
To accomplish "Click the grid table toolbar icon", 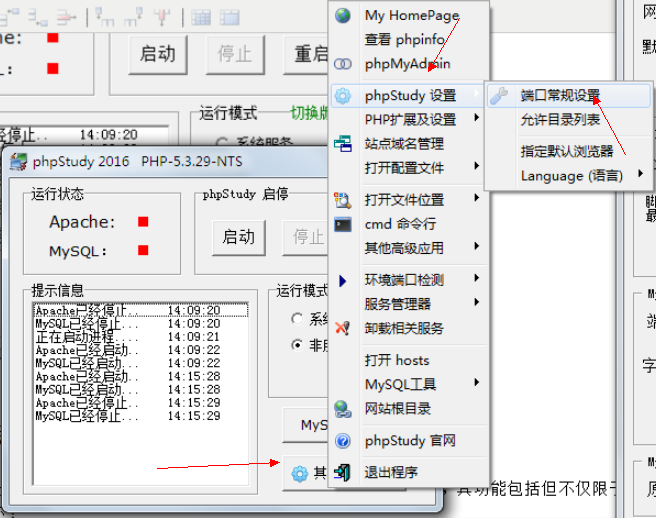I will 201,17.
